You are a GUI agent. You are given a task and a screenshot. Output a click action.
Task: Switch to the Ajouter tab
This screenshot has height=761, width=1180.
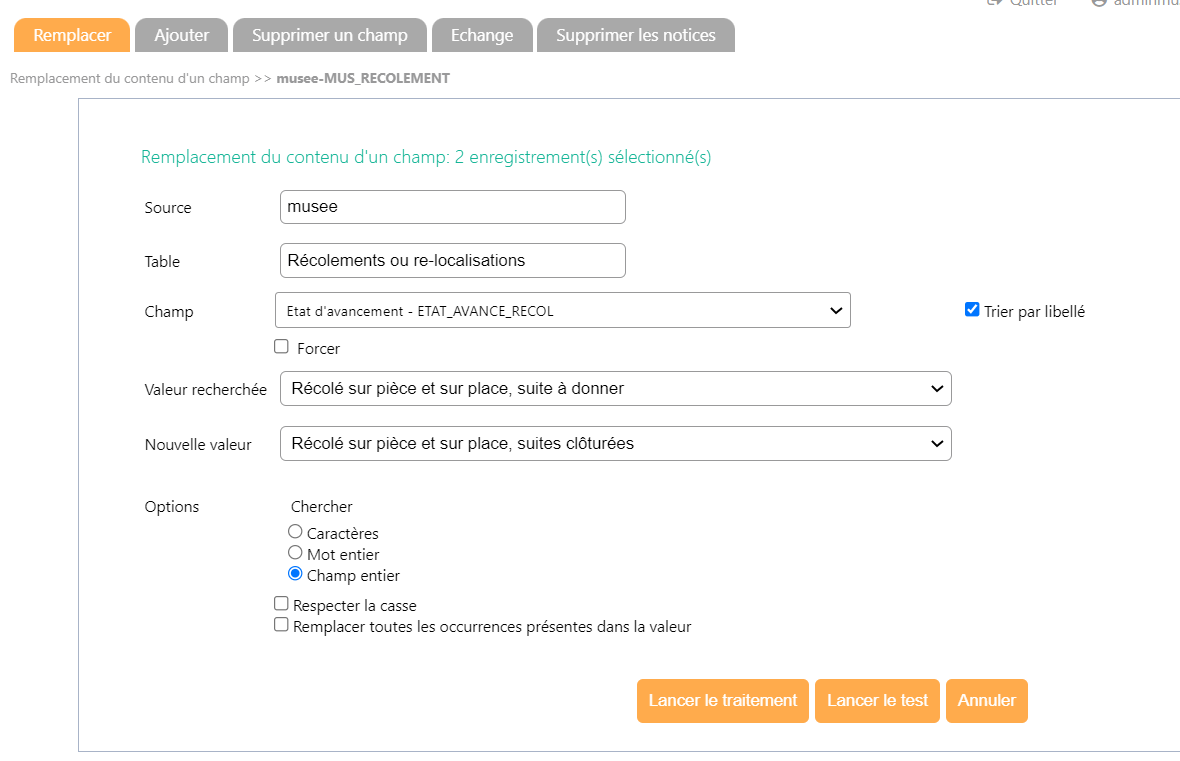click(181, 35)
